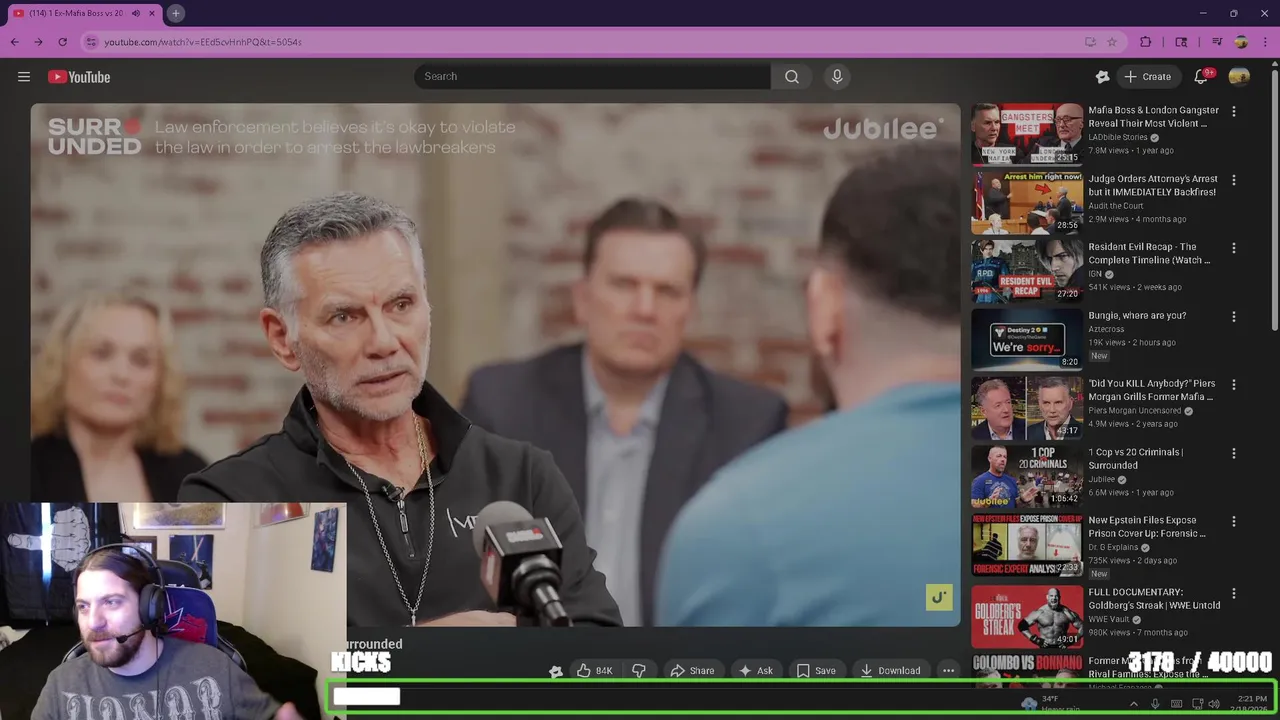Open the YouTube hamburger guide menu
This screenshot has width=1280, height=720.
point(24,77)
